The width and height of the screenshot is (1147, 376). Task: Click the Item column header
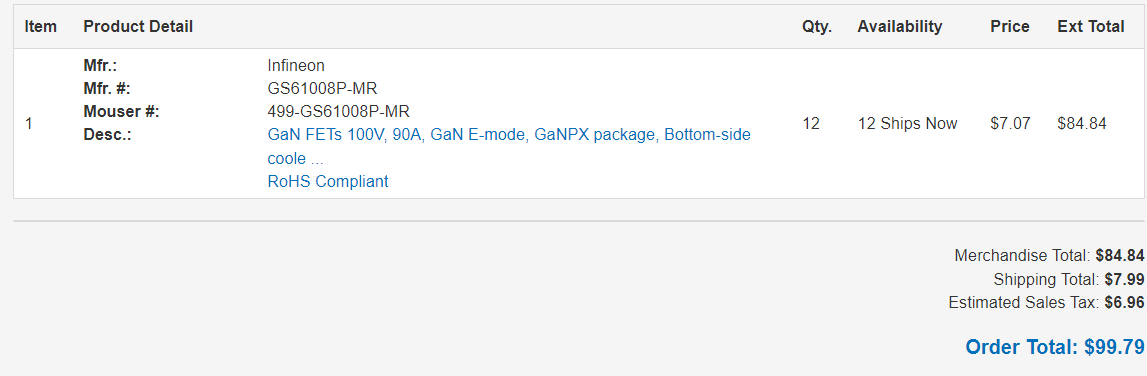40,26
